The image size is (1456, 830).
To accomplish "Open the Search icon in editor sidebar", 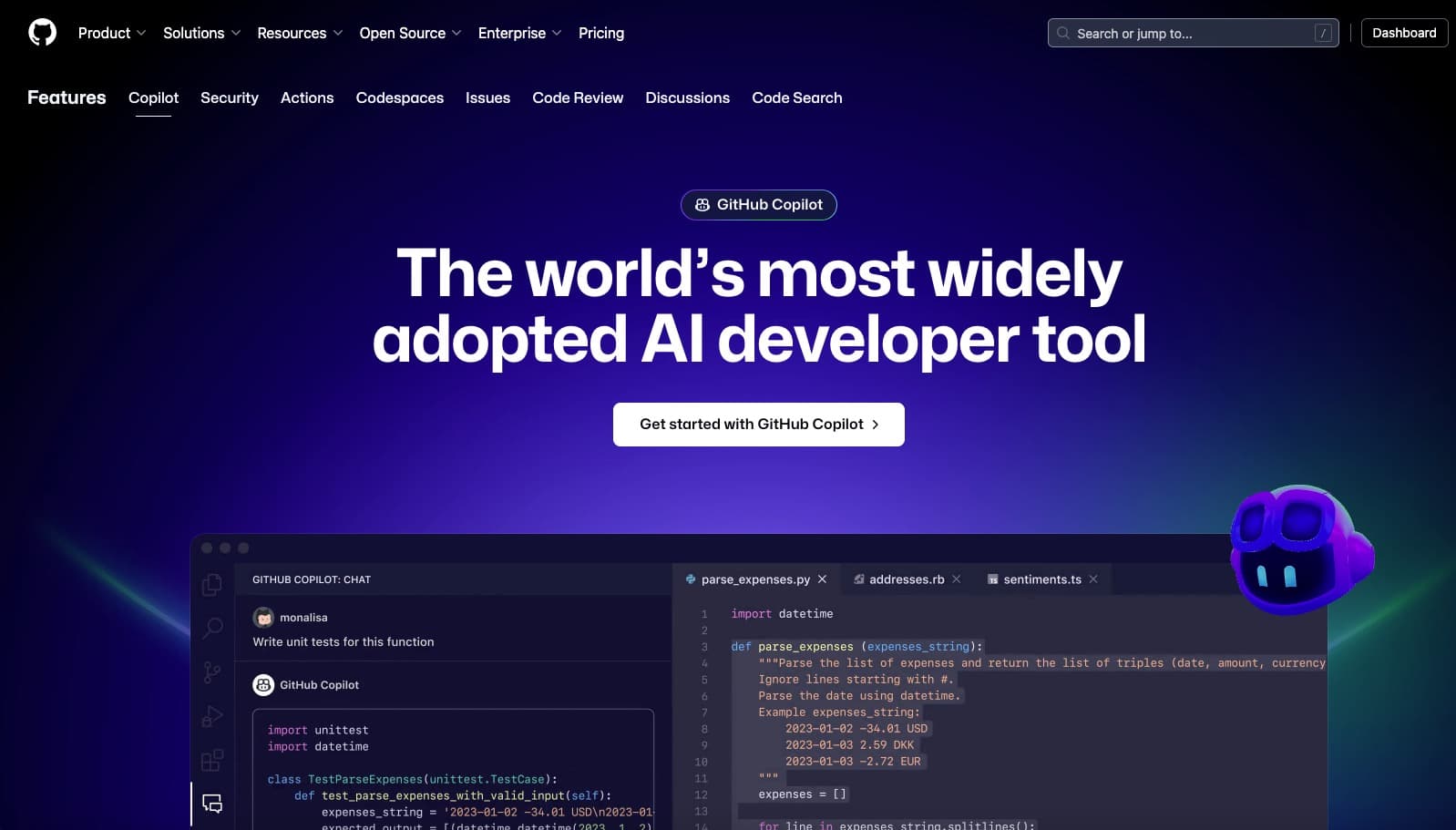I will pos(212,628).
